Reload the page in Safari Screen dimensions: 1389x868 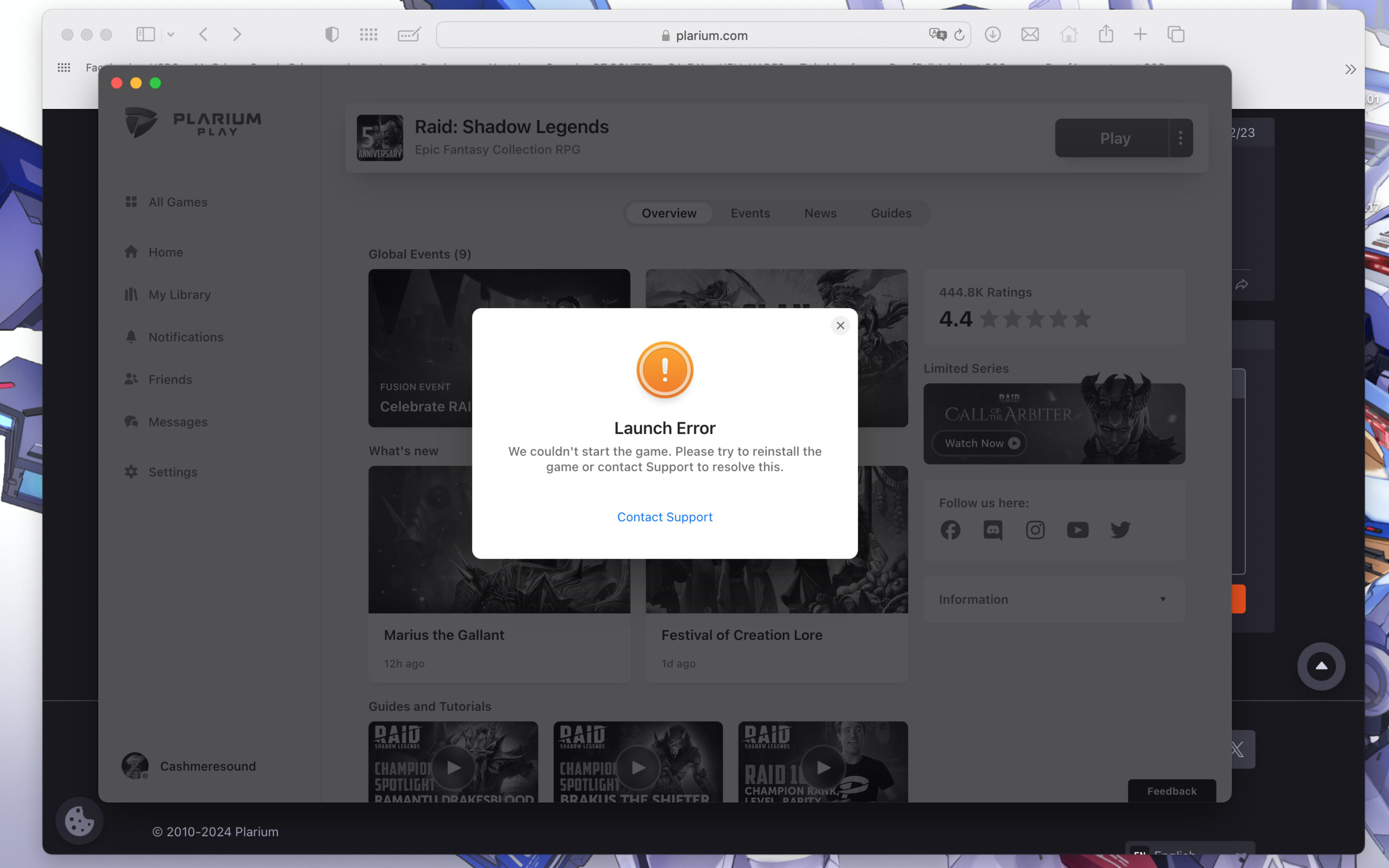[959, 35]
